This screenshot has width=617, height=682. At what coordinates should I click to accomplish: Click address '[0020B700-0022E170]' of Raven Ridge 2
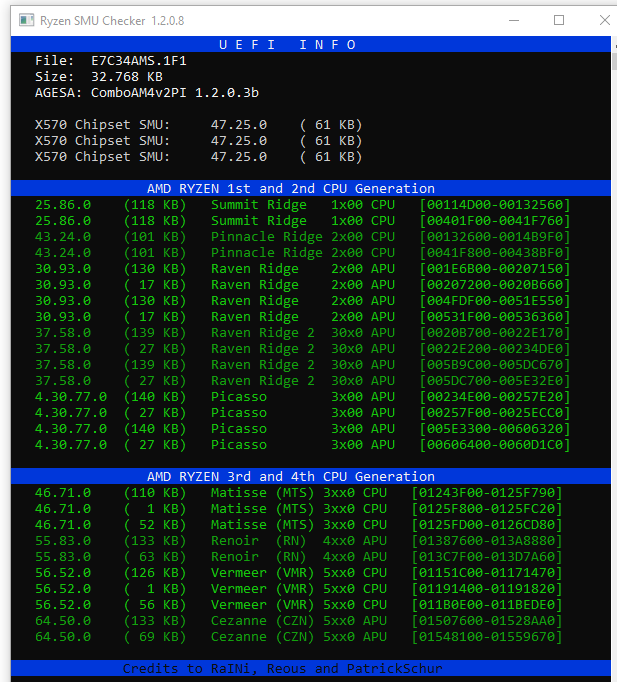click(495, 333)
